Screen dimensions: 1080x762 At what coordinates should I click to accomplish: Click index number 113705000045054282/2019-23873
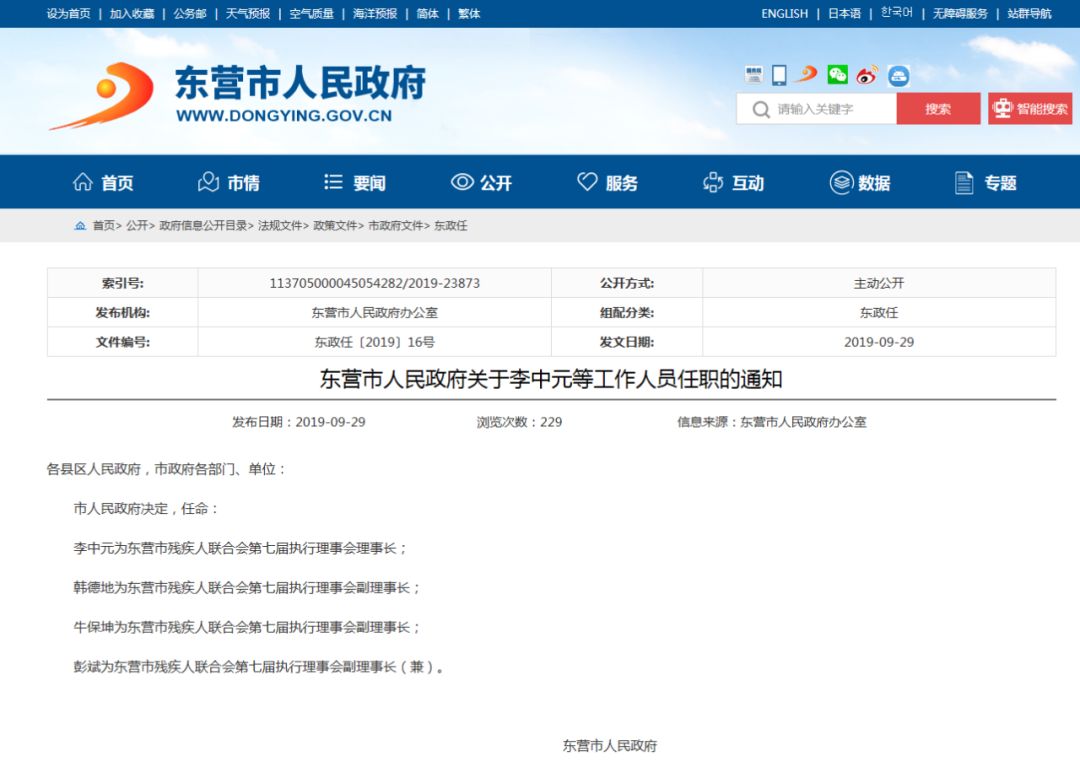375,283
